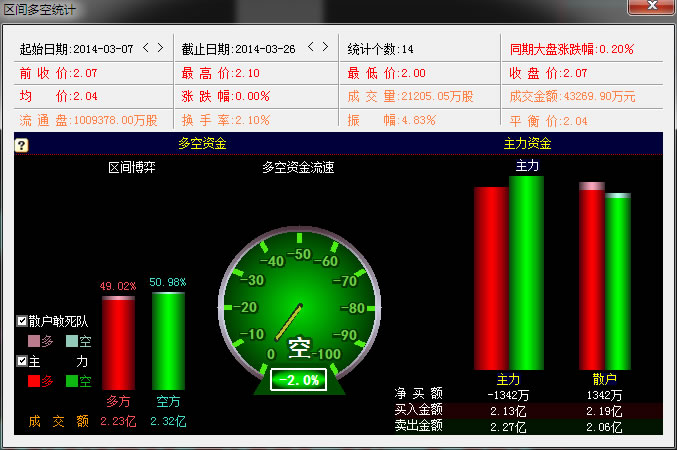Step end date 截止日期 forward
This screenshot has height=450, width=677.
tap(325, 47)
